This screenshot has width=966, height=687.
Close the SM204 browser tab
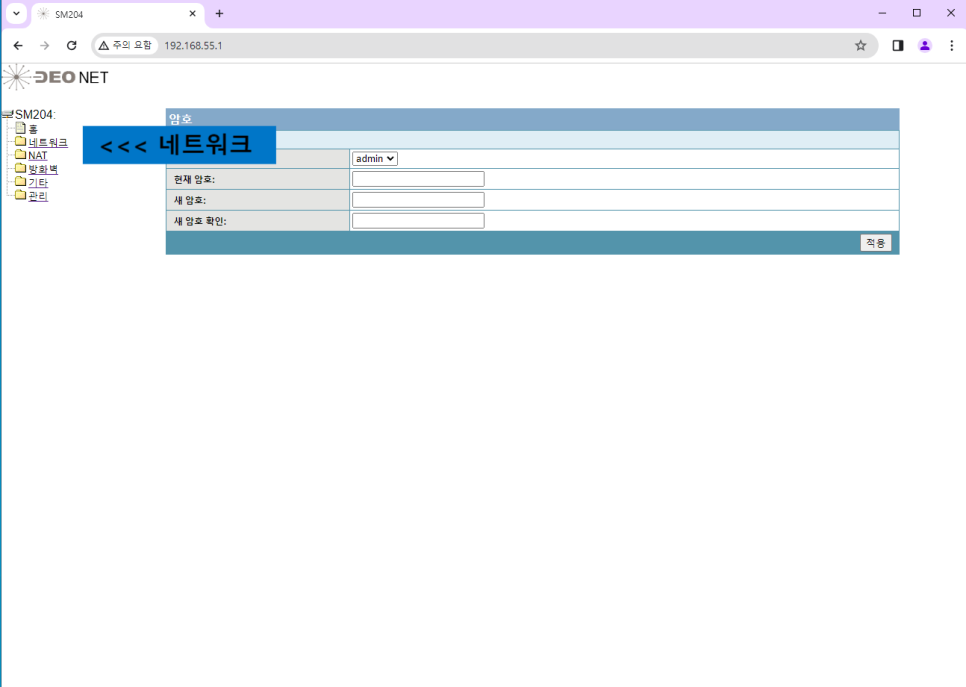pos(192,14)
